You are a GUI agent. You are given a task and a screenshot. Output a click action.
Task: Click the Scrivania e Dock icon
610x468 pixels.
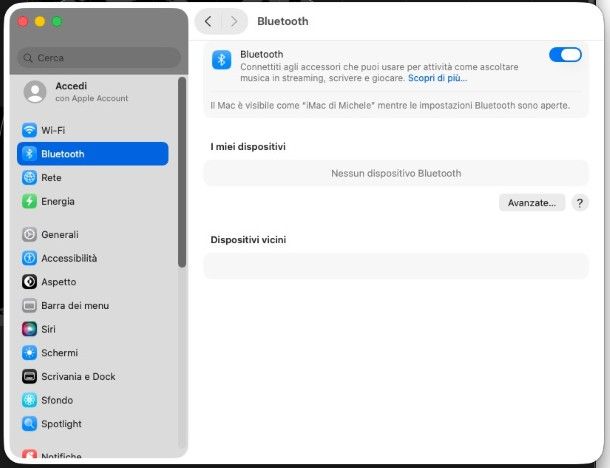[29, 377]
